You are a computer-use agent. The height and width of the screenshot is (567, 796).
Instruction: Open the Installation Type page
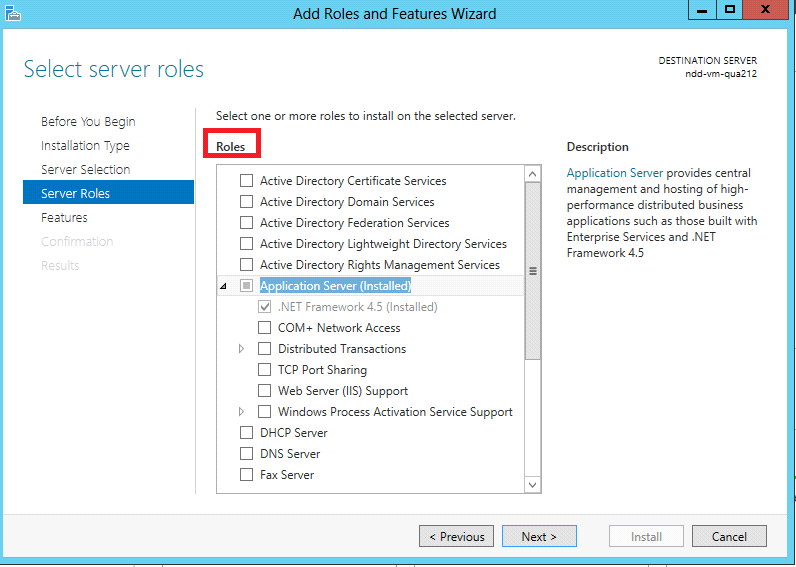85,145
